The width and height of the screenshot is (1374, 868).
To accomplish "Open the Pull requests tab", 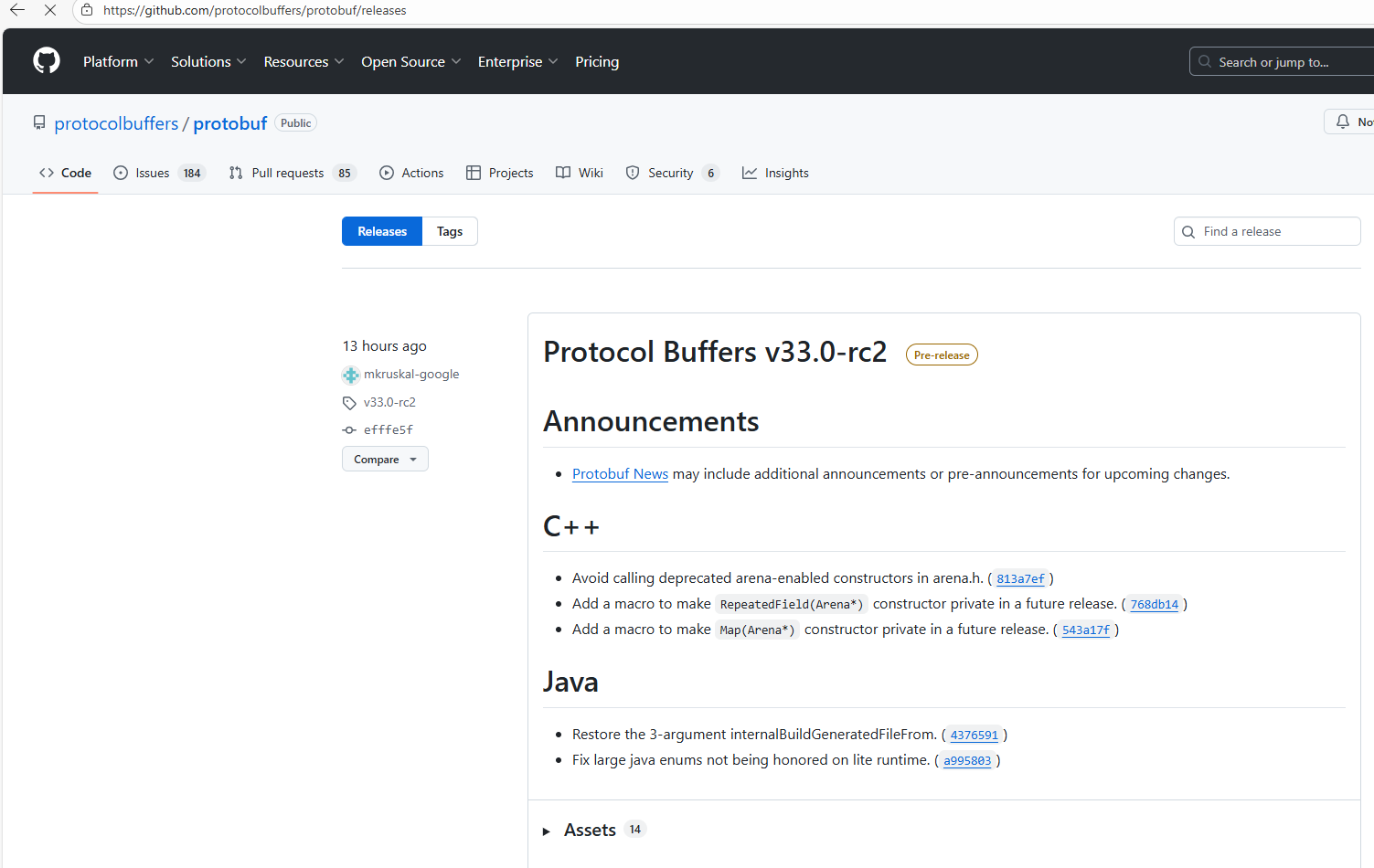I will pyautogui.click(x=292, y=173).
